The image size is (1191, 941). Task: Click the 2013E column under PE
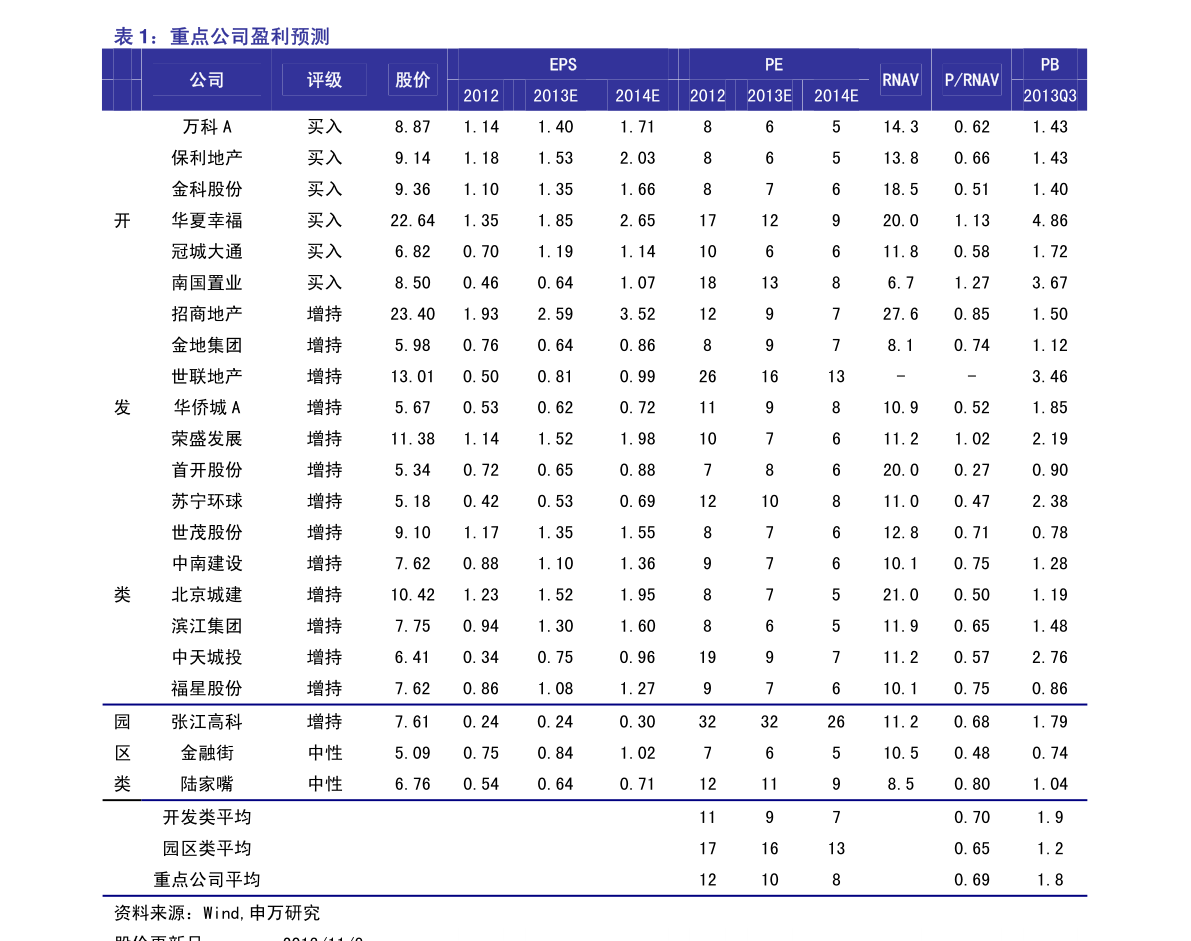[x=769, y=96]
